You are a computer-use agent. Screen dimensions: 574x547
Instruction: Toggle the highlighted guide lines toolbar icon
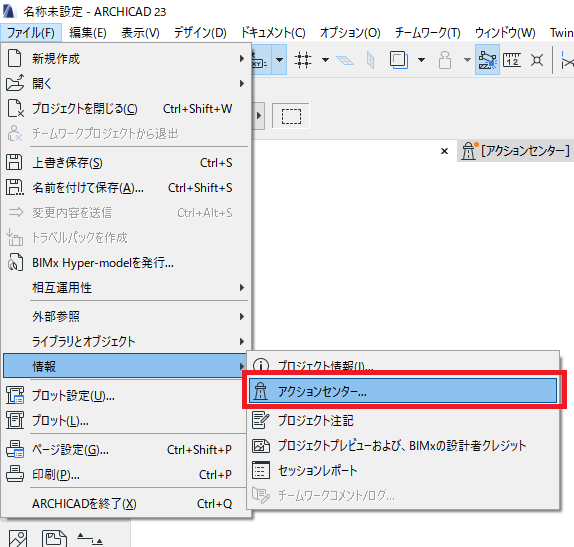coord(487,60)
